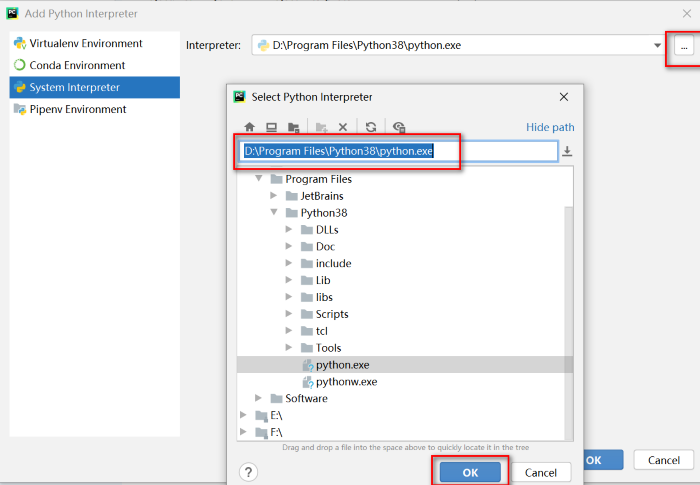Close the Select Python Interpreter dialog

point(564,97)
